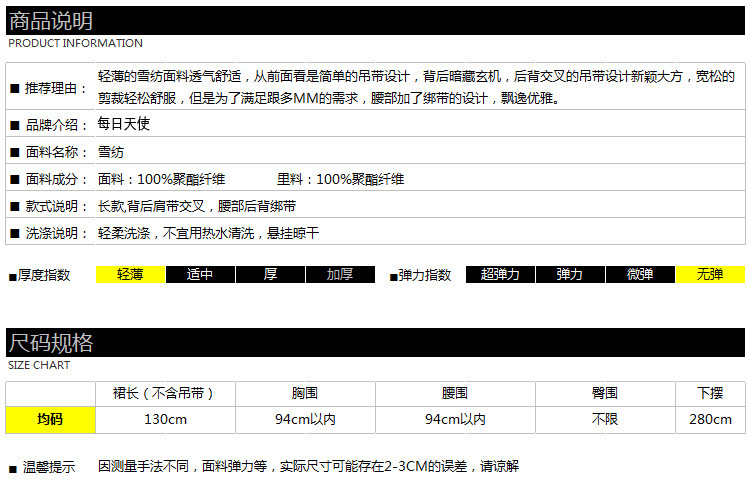Click the 每日天使 brand name text
The image size is (750, 491).
(124, 124)
